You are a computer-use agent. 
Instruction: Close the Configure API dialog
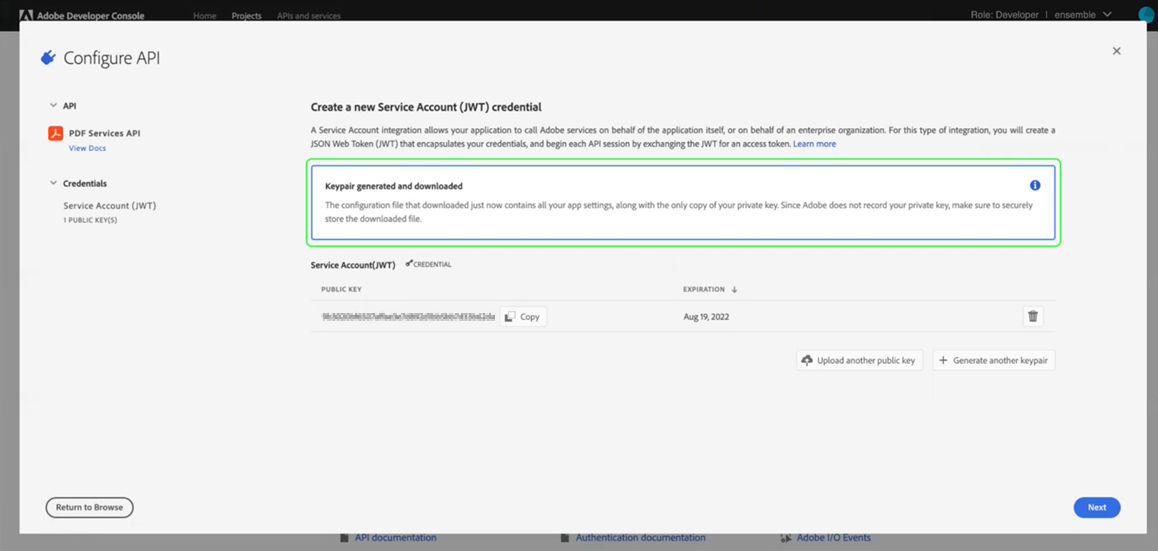coord(1117,51)
